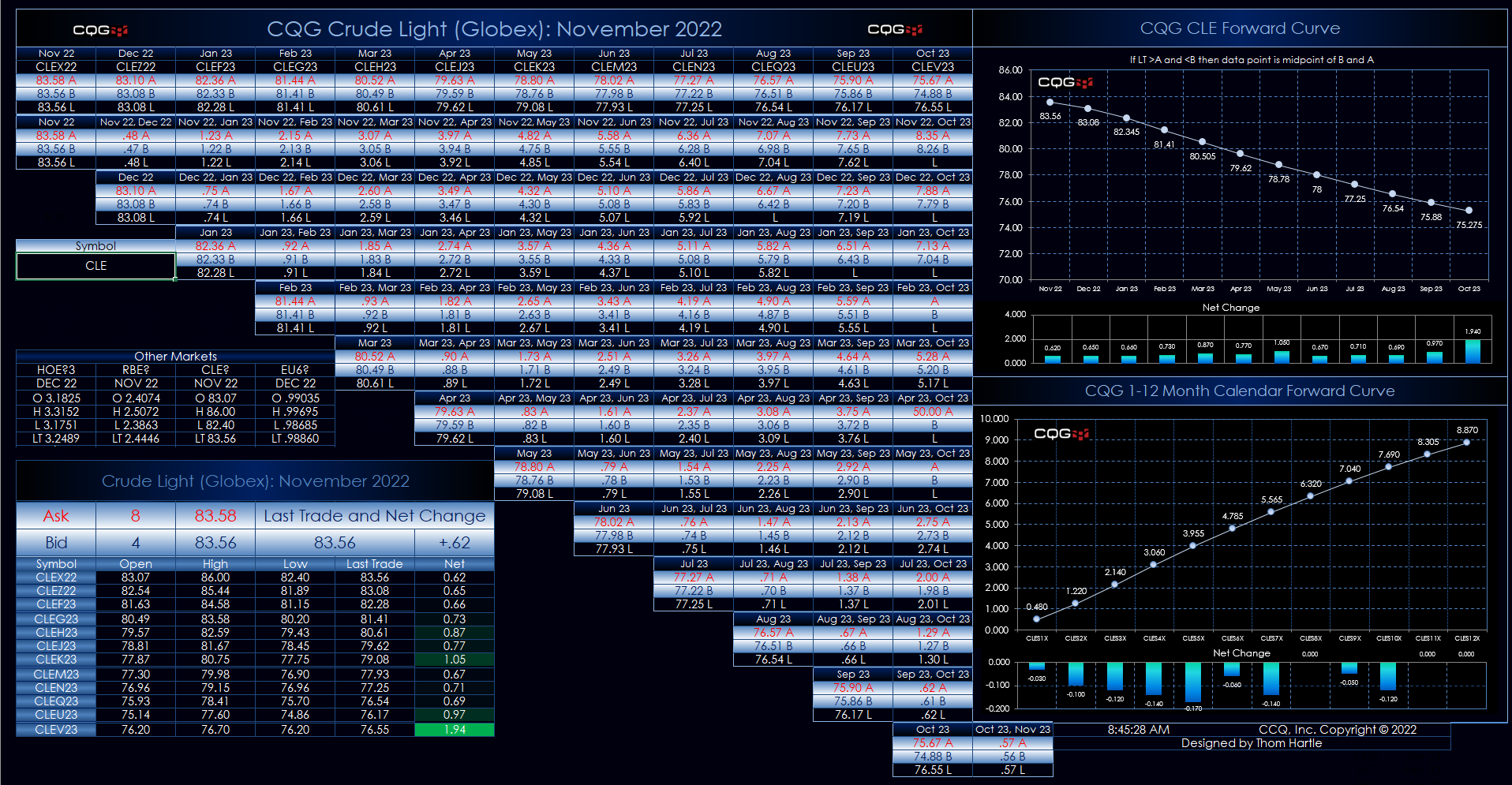
Task: Click the High column header
Action: [x=215, y=564]
